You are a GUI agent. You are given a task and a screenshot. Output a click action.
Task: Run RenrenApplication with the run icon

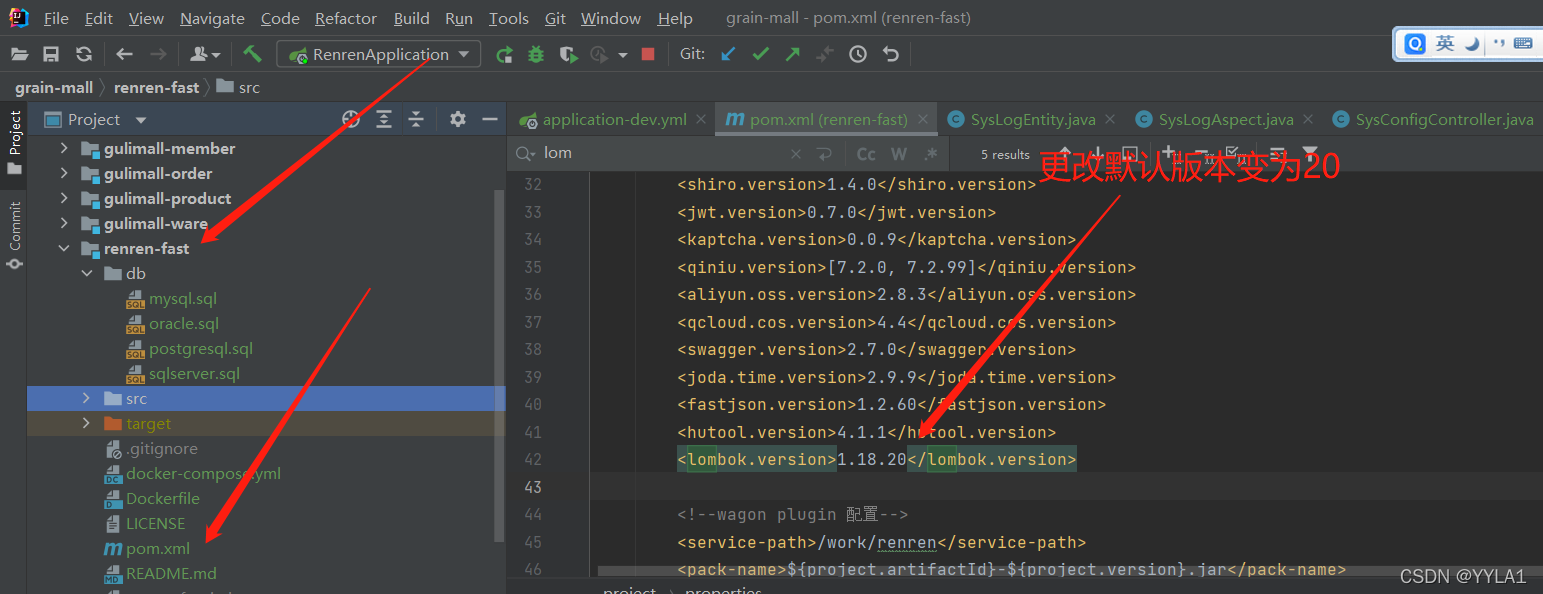[504, 54]
